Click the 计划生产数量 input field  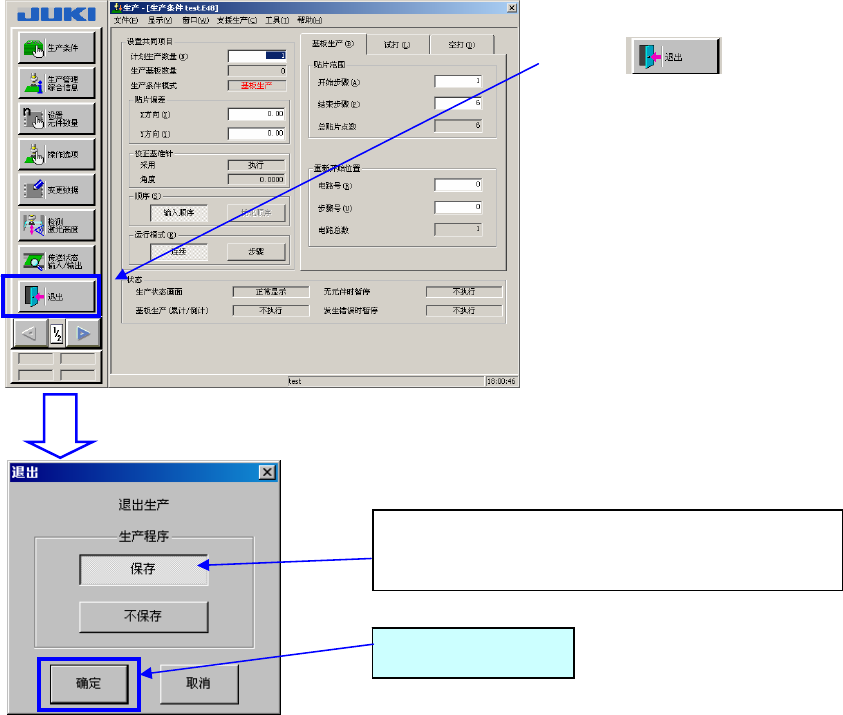point(257,56)
